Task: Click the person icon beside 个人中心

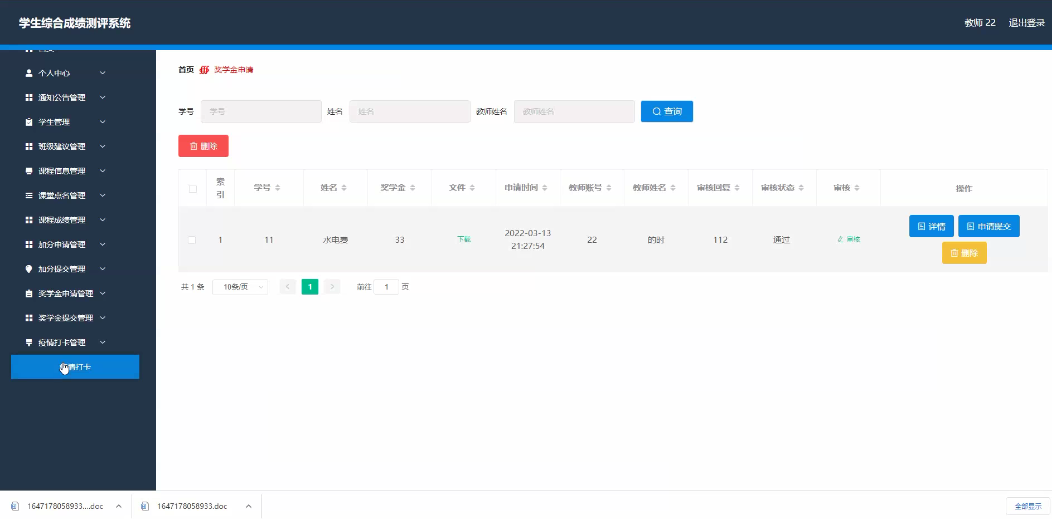Action: click(28, 72)
